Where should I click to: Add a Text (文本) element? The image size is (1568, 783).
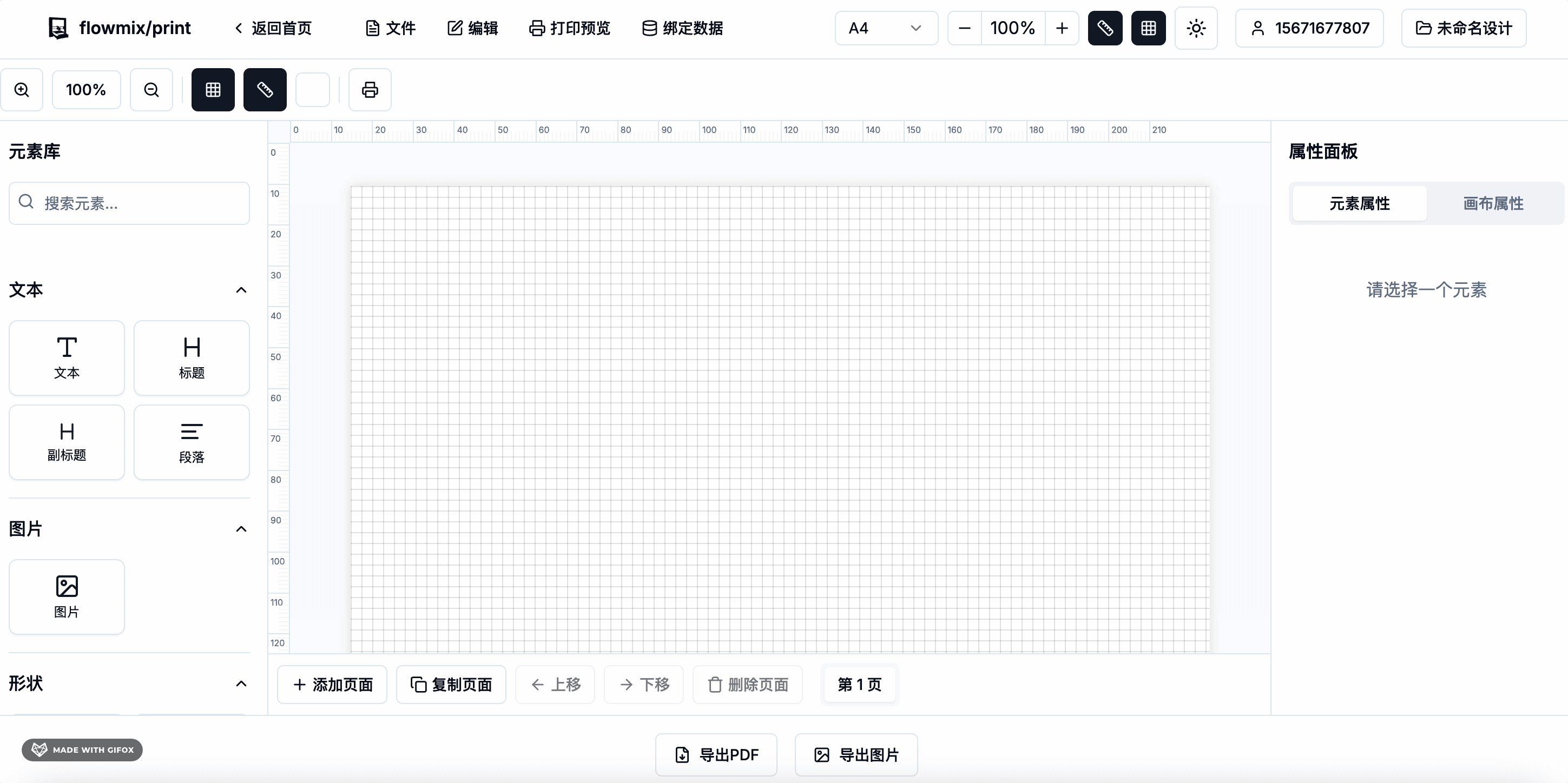coord(67,358)
